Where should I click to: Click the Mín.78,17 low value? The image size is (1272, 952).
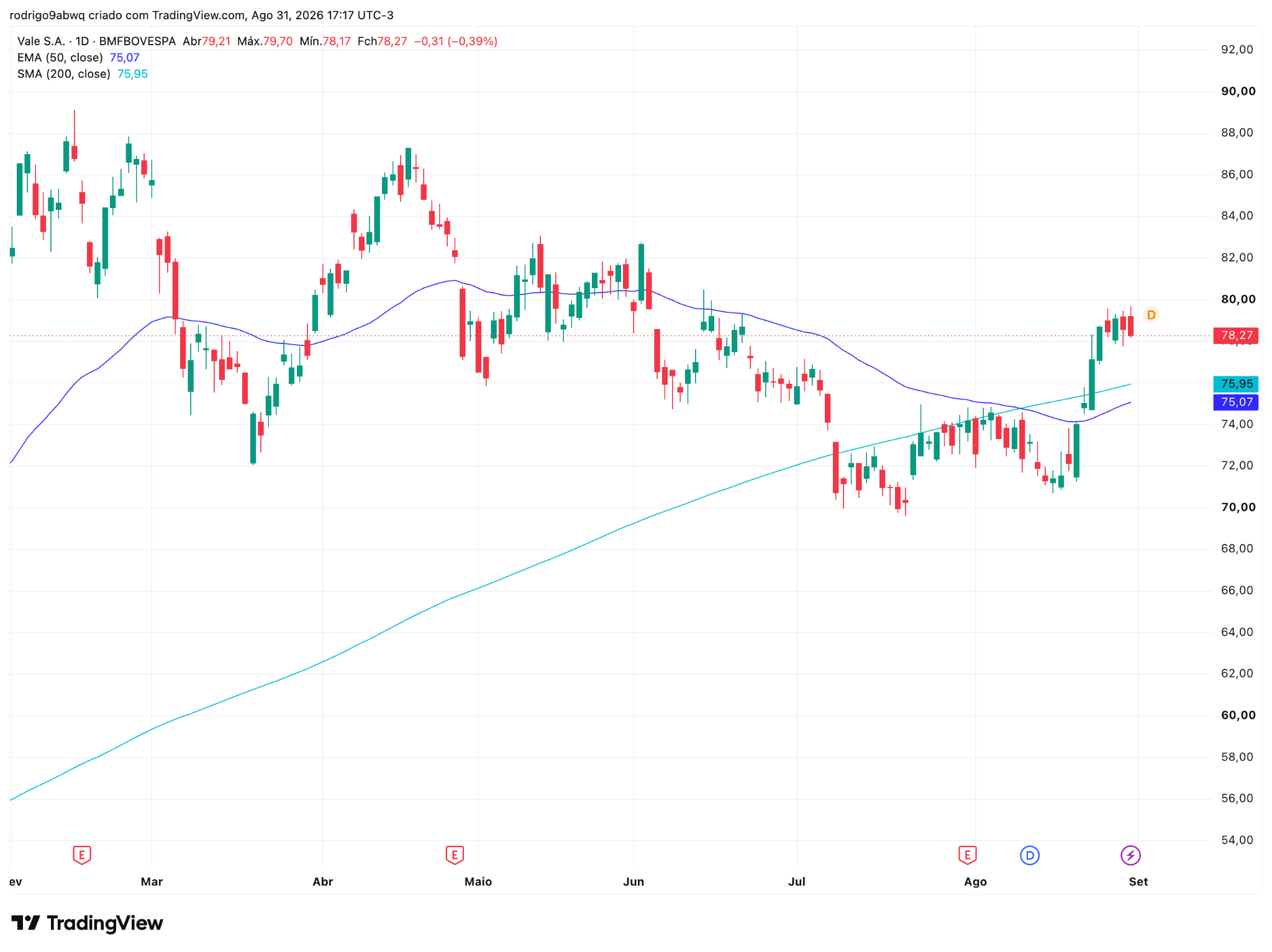coord(325,42)
